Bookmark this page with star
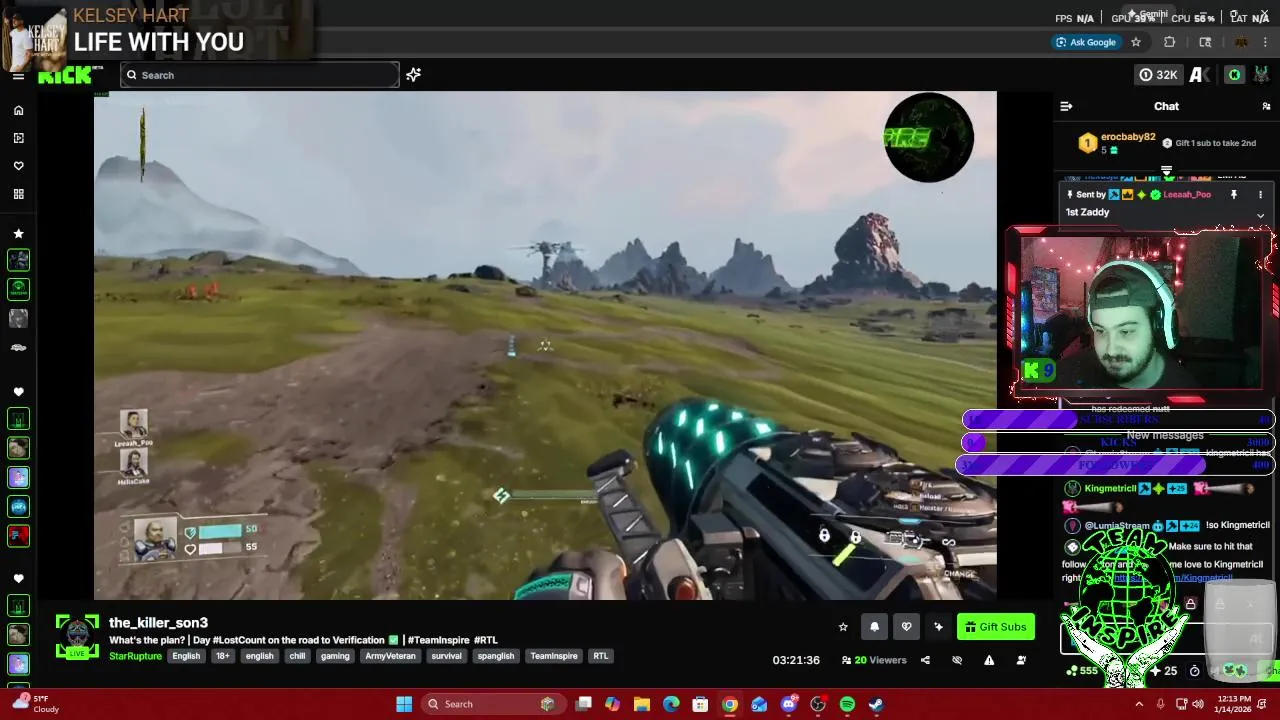This screenshot has height=720, width=1280. [1136, 42]
